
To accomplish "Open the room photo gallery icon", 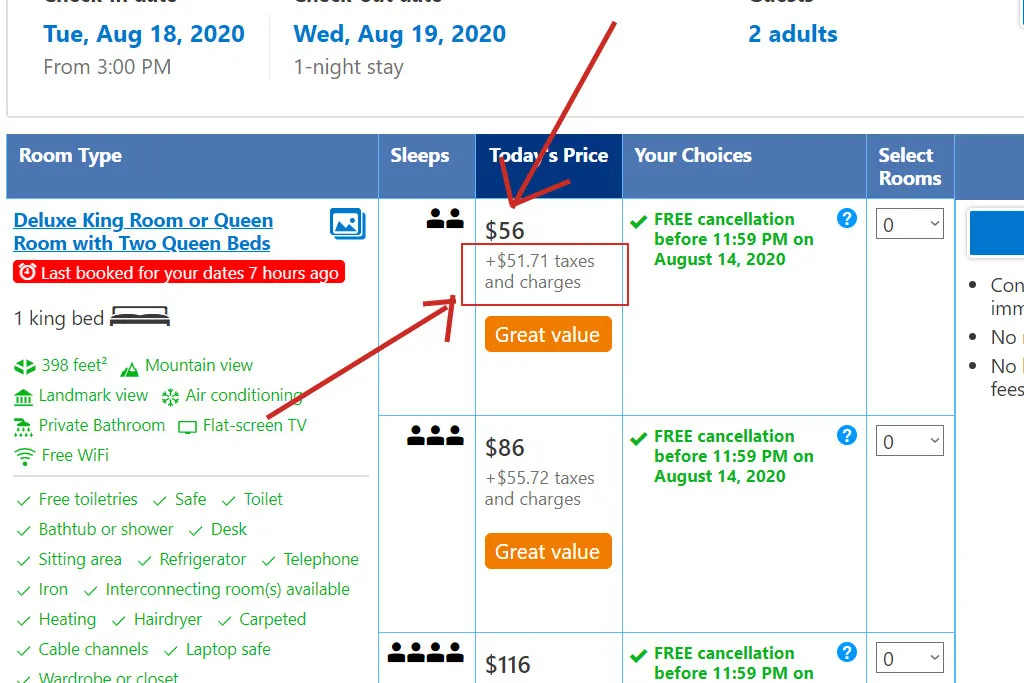I will (347, 223).
